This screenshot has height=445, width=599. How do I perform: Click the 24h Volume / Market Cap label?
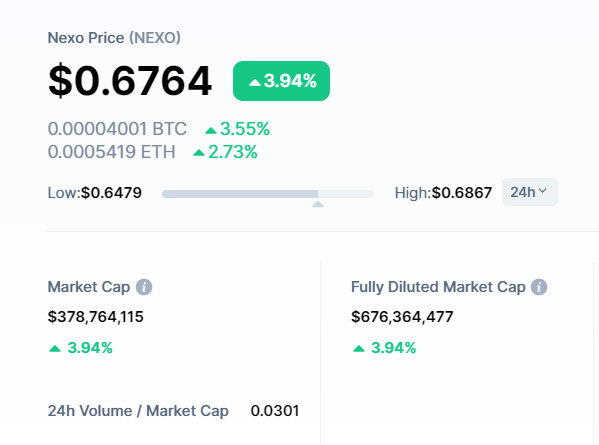(138, 411)
